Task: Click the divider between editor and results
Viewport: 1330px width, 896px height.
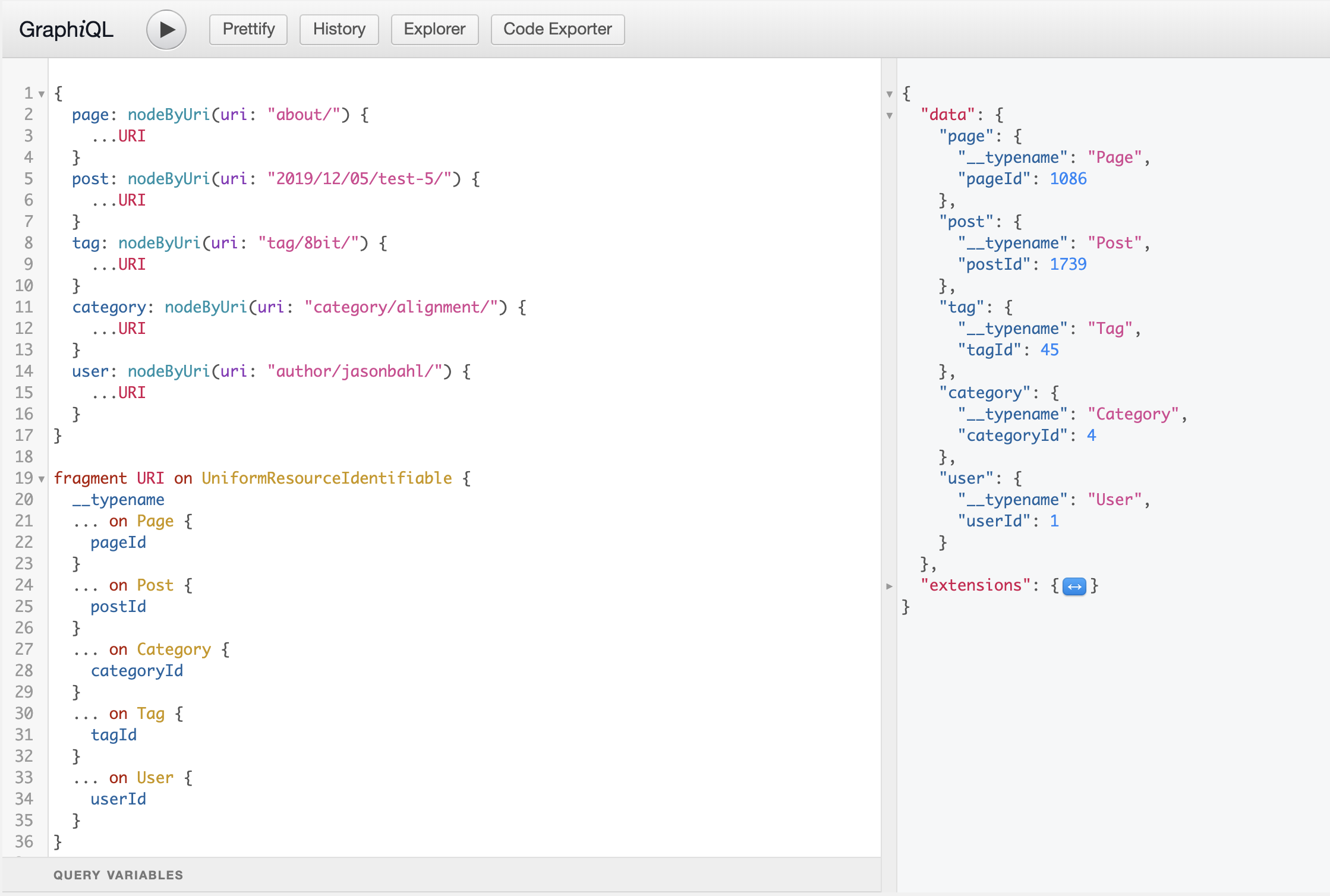Action: 888,475
